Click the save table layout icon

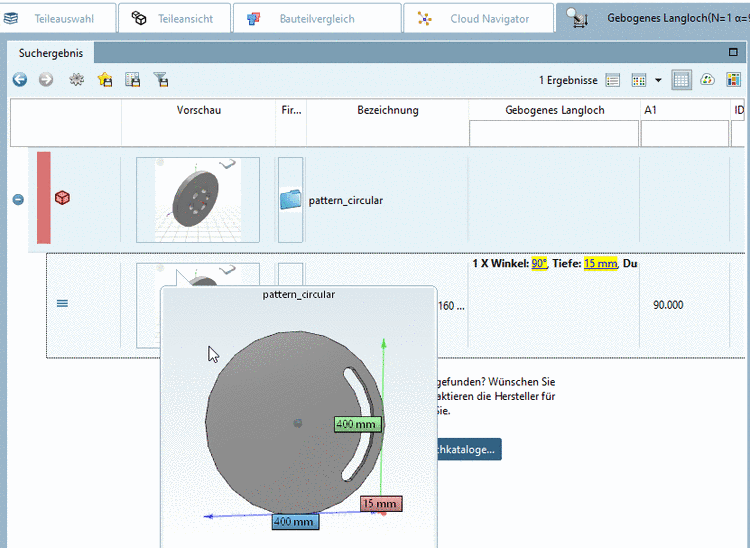pos(132,79)
